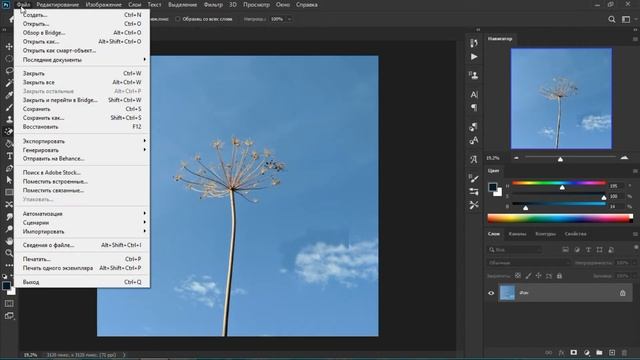Image resolution: width=640 pixels, height=360 pixels.
Task: Open the Character panel (A| icon)
Action: 473,94
